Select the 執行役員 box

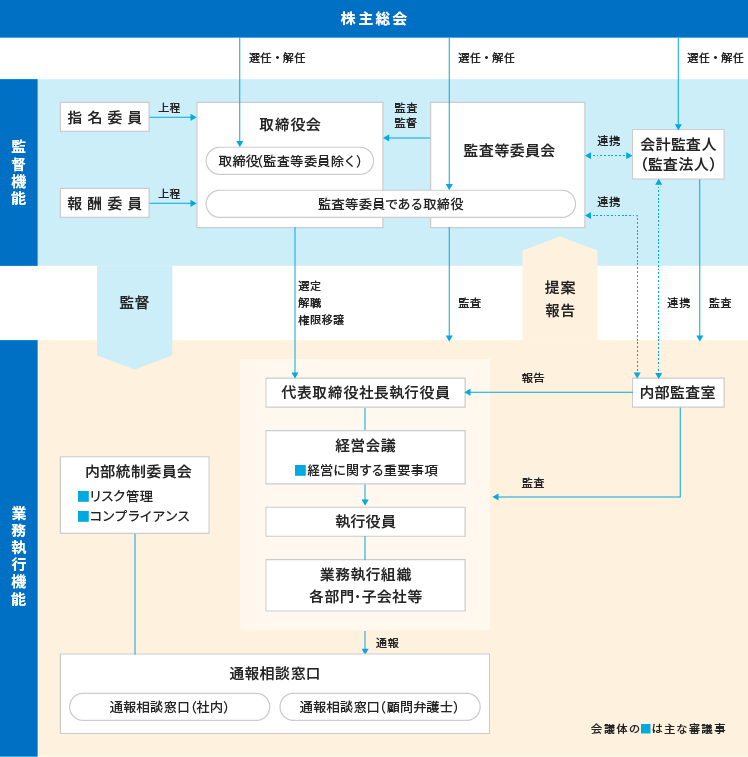coord(365,521)
